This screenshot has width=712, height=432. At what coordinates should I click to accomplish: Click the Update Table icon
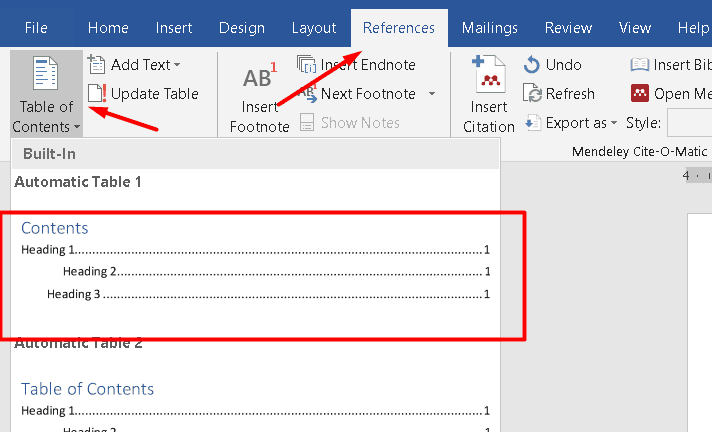coord(97,94)
